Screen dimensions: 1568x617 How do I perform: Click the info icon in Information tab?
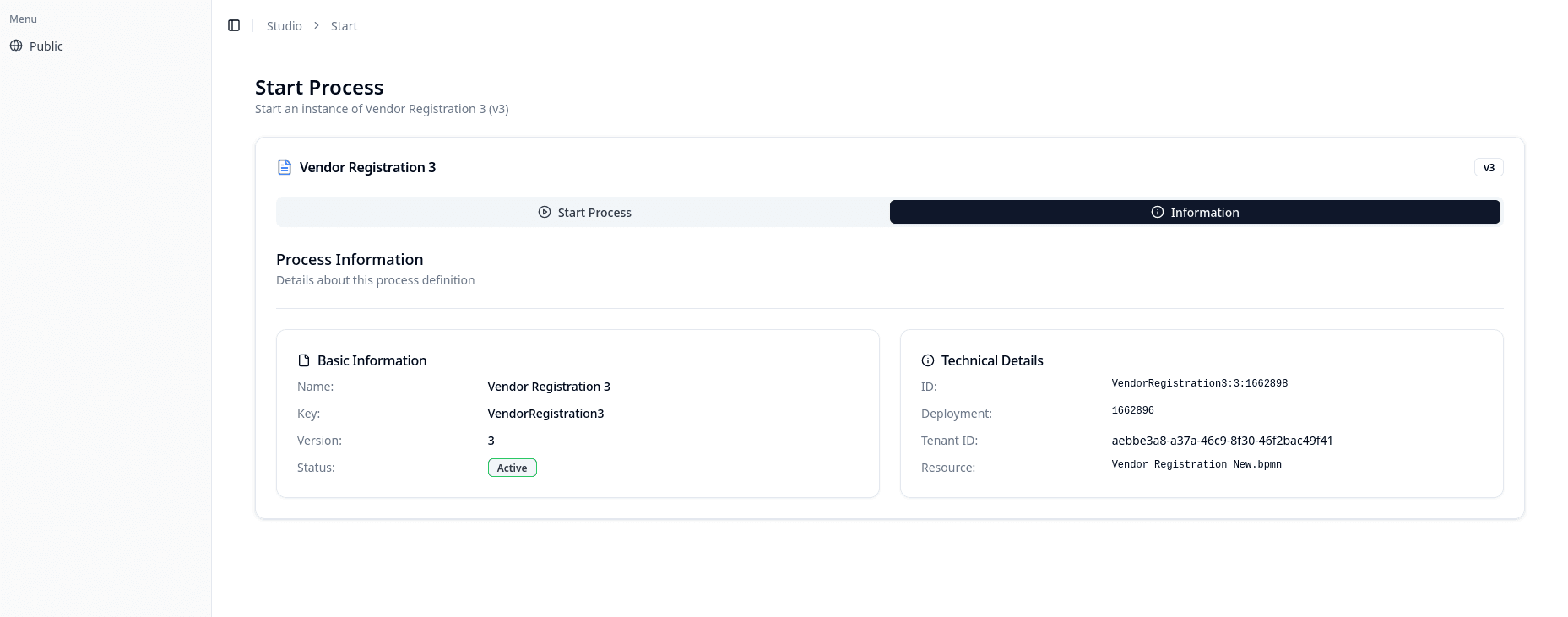point(1158,212)
